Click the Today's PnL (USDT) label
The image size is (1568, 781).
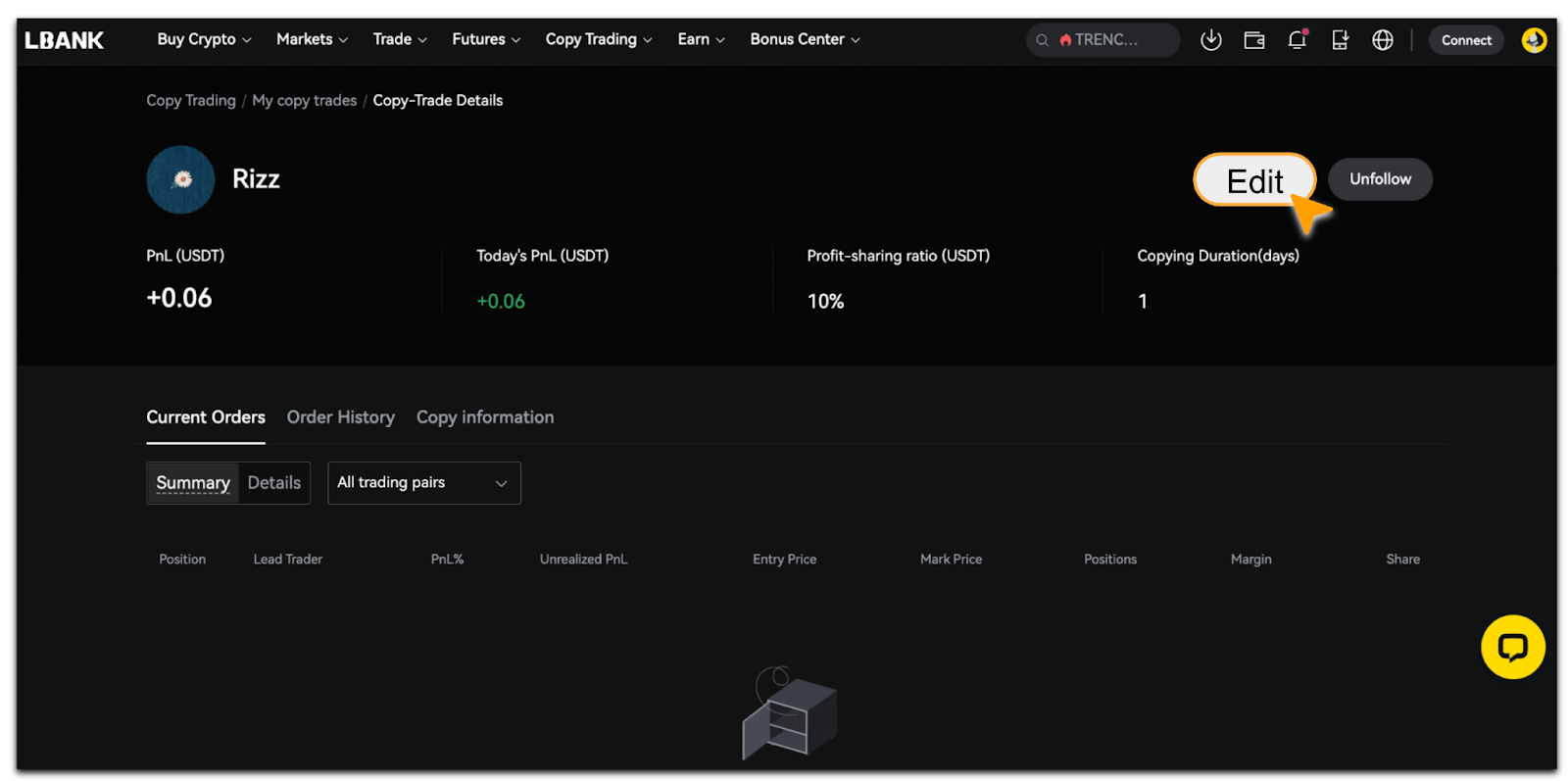542,256
